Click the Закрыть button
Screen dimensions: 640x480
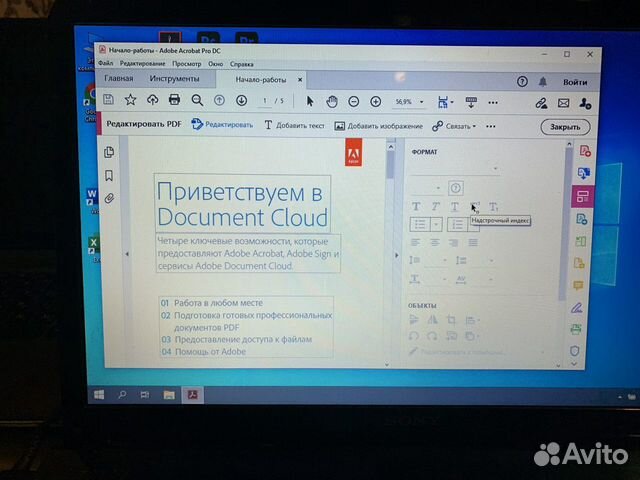pyautogui.click(x=565, y=127)
